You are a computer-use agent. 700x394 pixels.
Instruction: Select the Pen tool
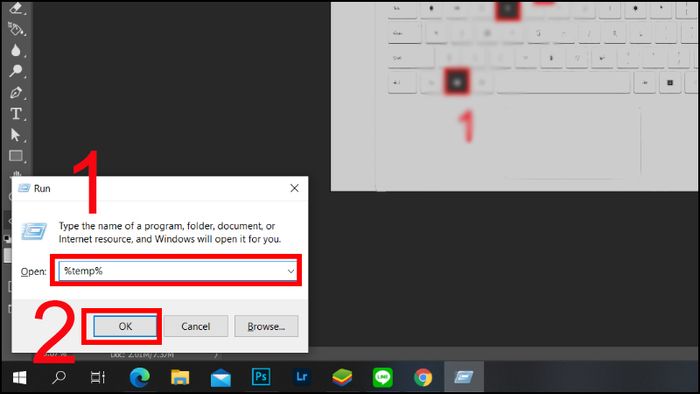click(x=16, y=92)
